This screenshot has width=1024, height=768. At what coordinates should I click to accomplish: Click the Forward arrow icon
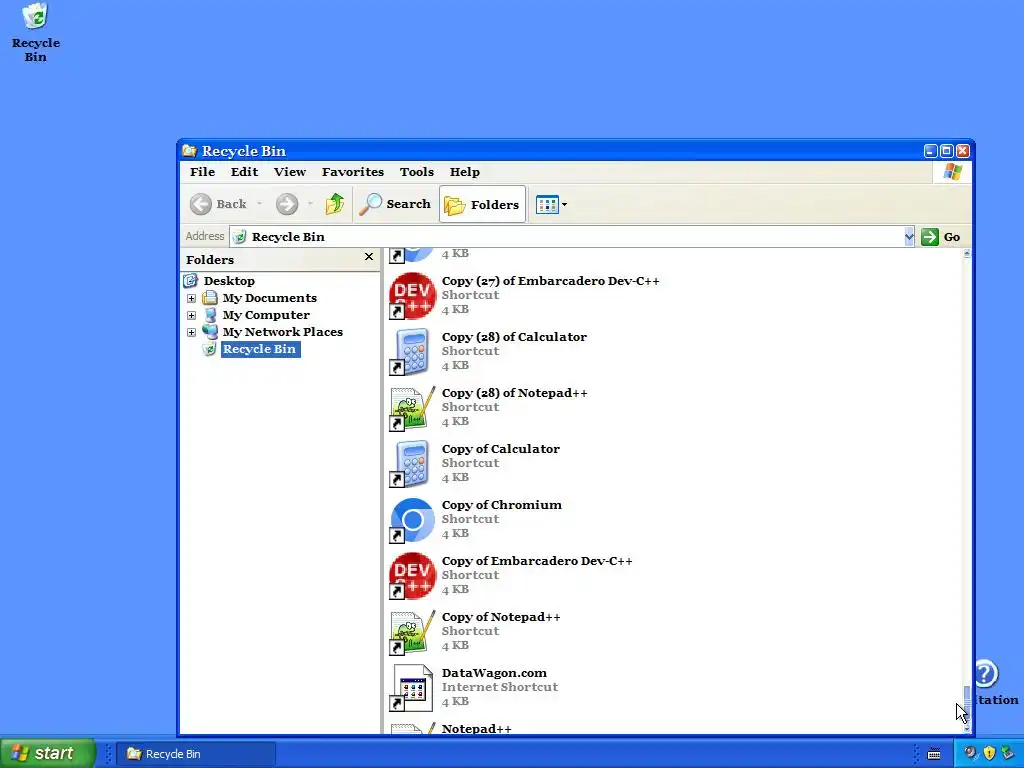[287, 204]
